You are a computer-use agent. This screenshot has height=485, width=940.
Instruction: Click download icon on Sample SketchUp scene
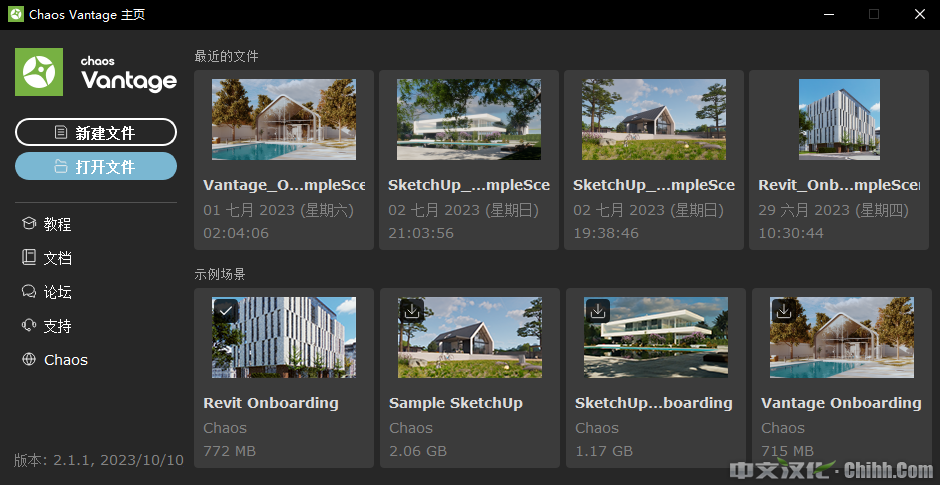pyautogui.click(x=411, y=311)
